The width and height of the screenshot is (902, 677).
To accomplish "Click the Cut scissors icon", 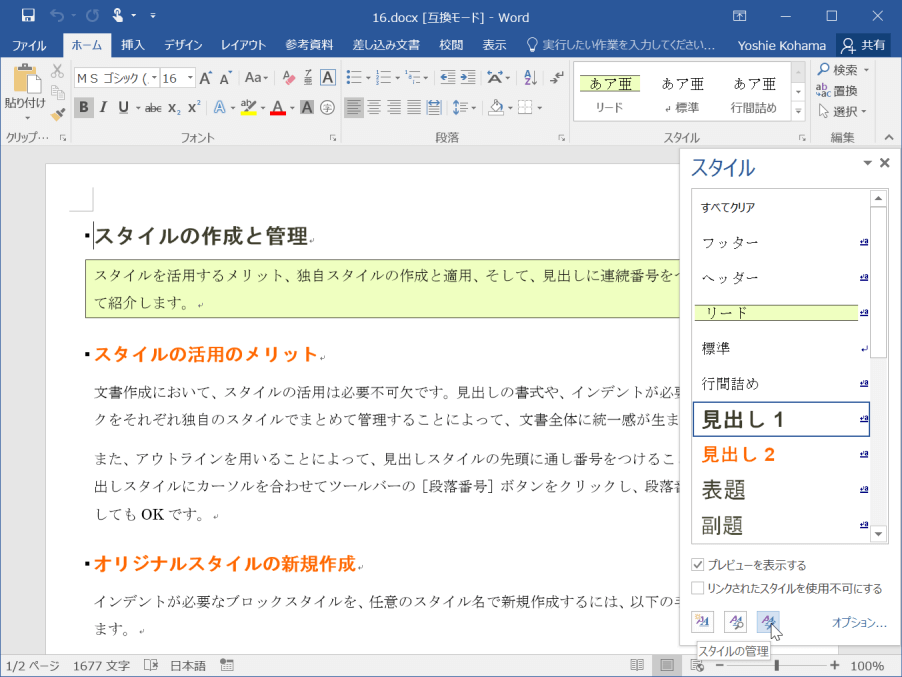I will (57, 71).
